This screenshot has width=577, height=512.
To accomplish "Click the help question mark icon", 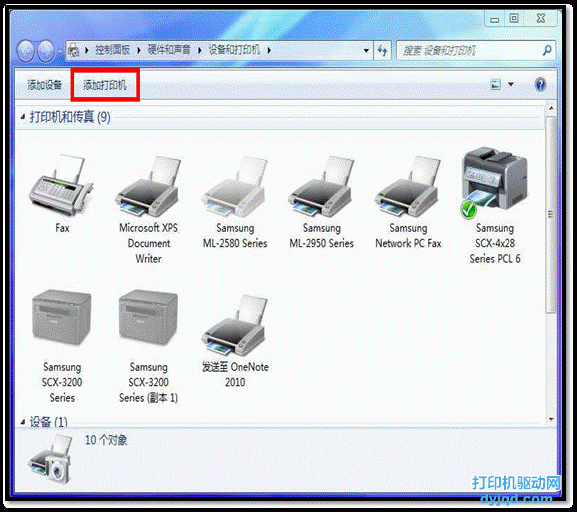I will pos(540,85).
